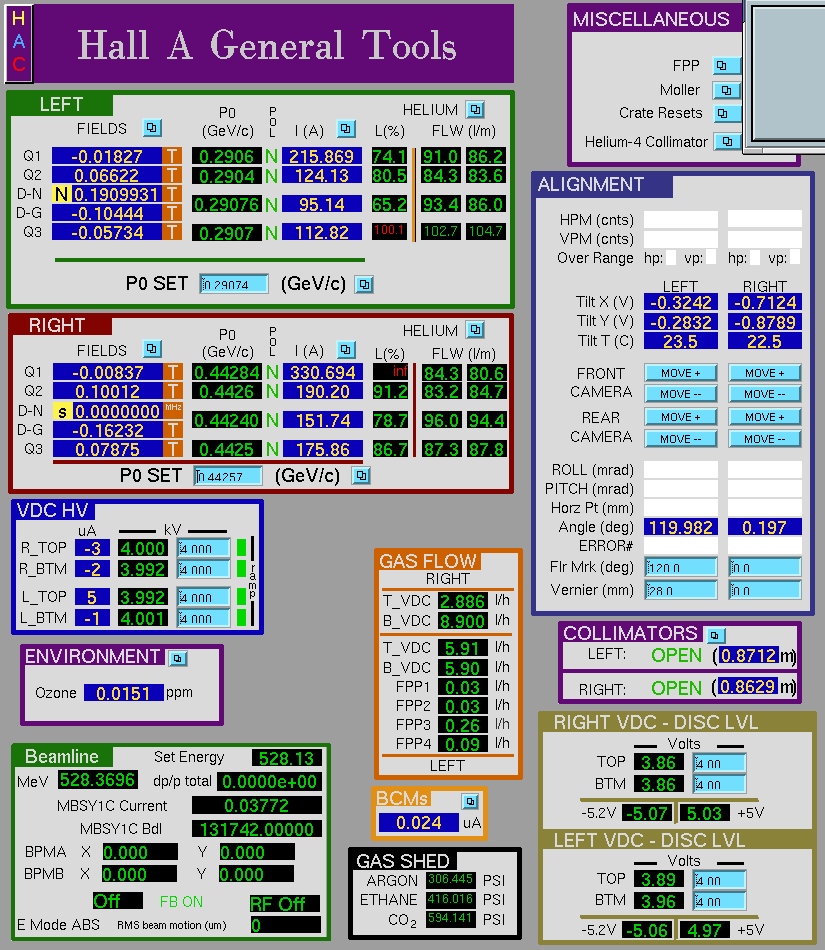
Task: Select RIGHT VDC DISC LVL TOP volts input
Action: 719,763
